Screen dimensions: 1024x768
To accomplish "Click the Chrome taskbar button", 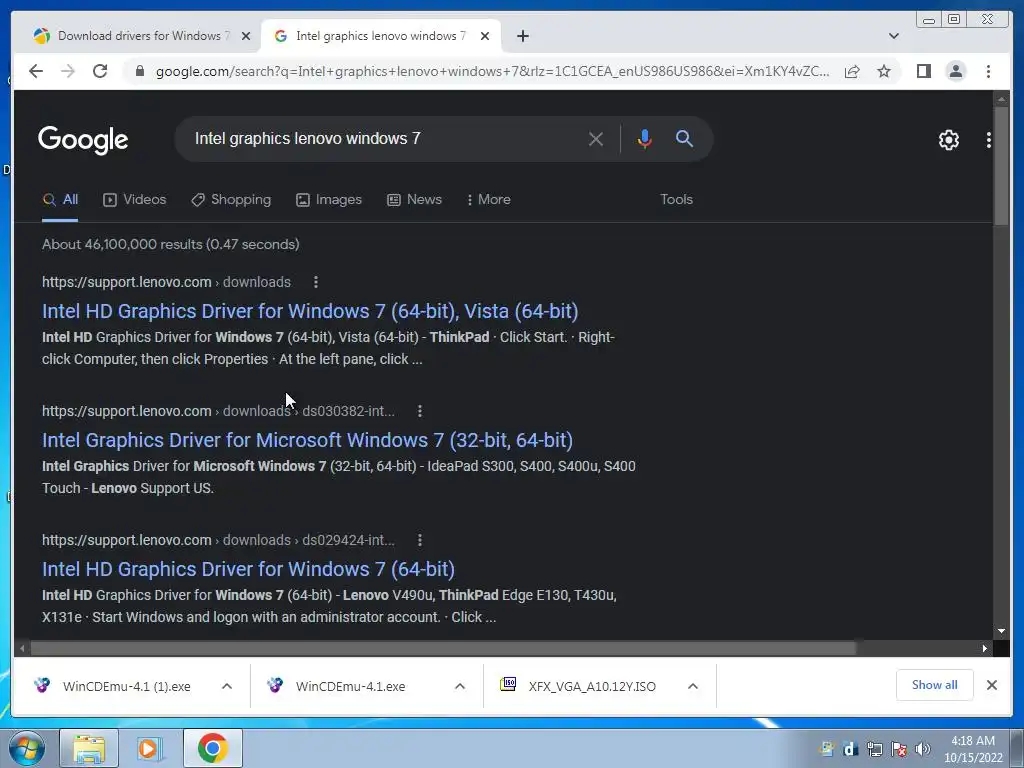I will click(x=212, y=748).
